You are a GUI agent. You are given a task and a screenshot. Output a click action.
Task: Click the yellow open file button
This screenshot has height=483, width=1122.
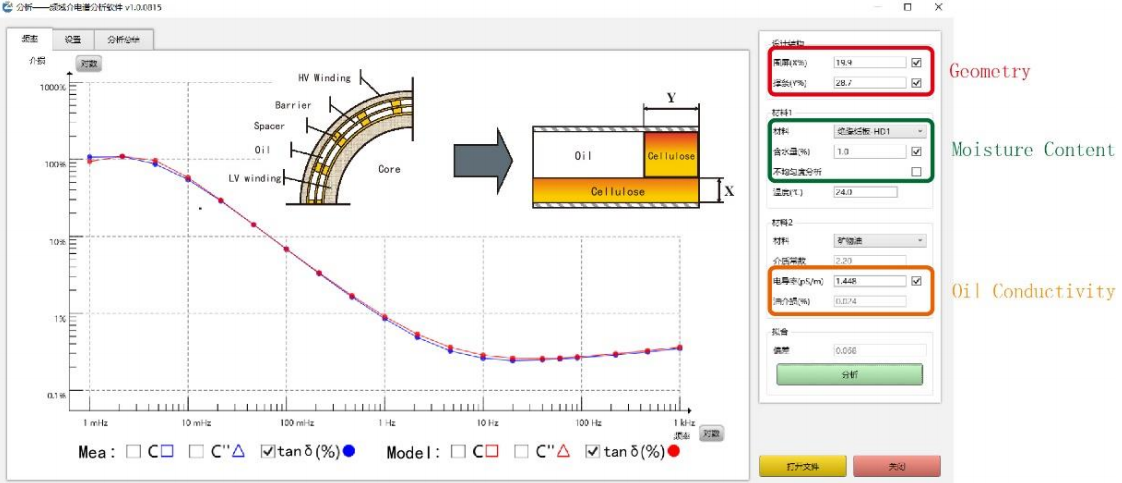click(x=803, y=467)
